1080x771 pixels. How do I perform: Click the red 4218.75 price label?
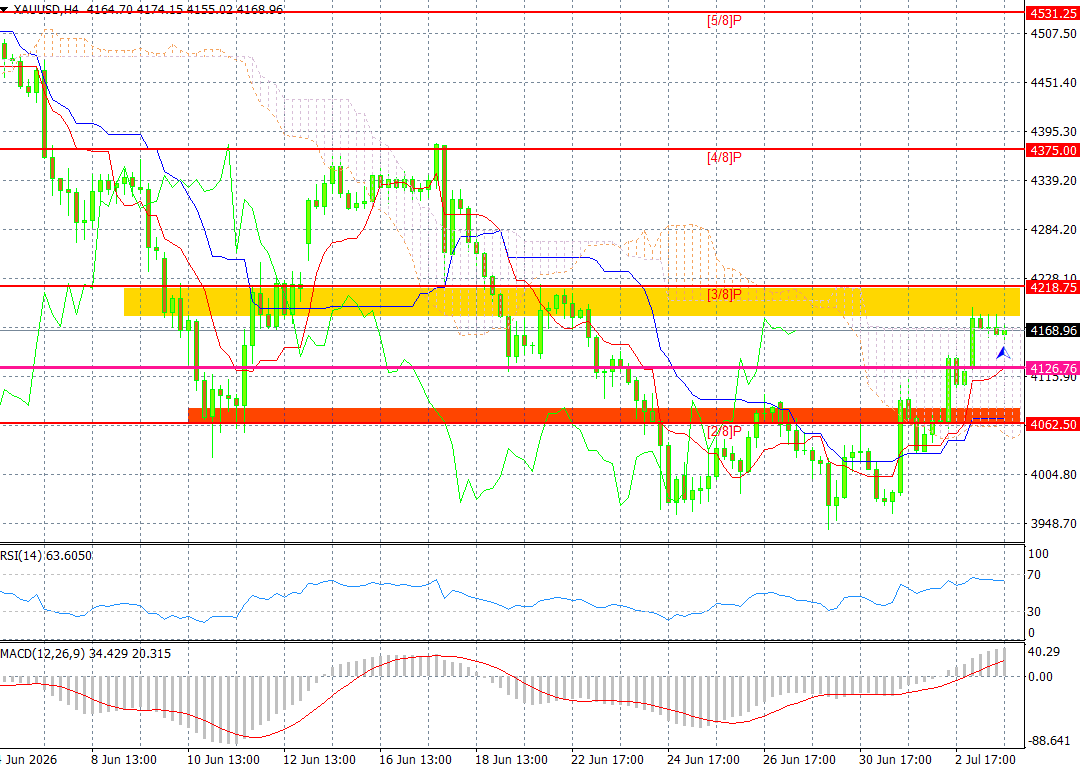pyautogui.click(x=1052, y=287)
